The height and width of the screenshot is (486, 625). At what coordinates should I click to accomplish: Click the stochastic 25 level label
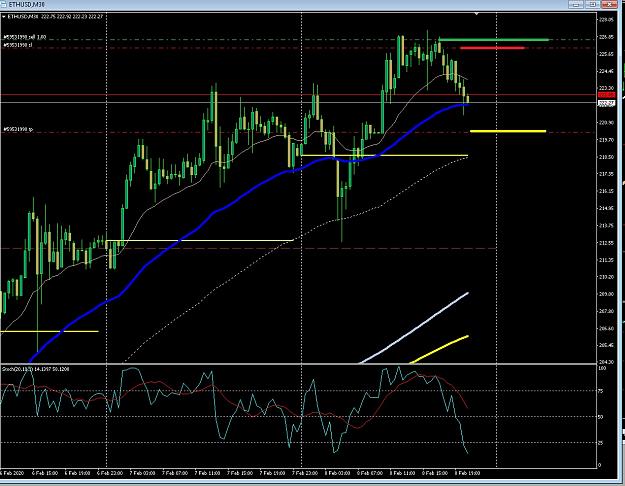[602, 443]
